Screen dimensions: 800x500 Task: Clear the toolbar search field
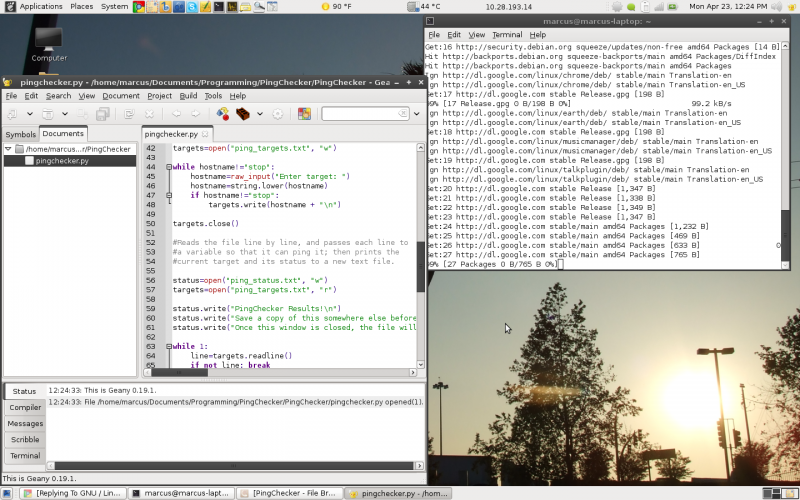403,113
